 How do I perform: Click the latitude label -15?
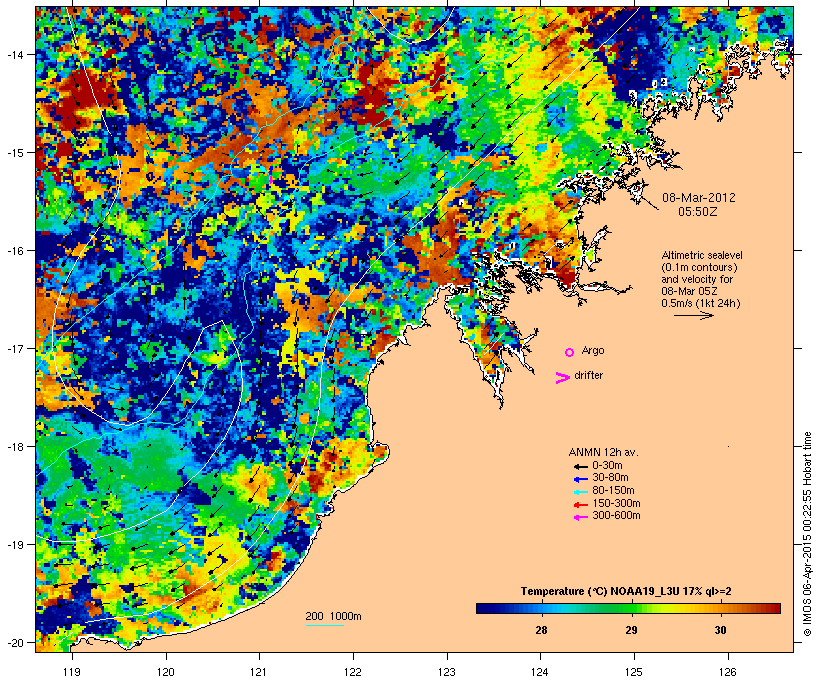[15, 153]
